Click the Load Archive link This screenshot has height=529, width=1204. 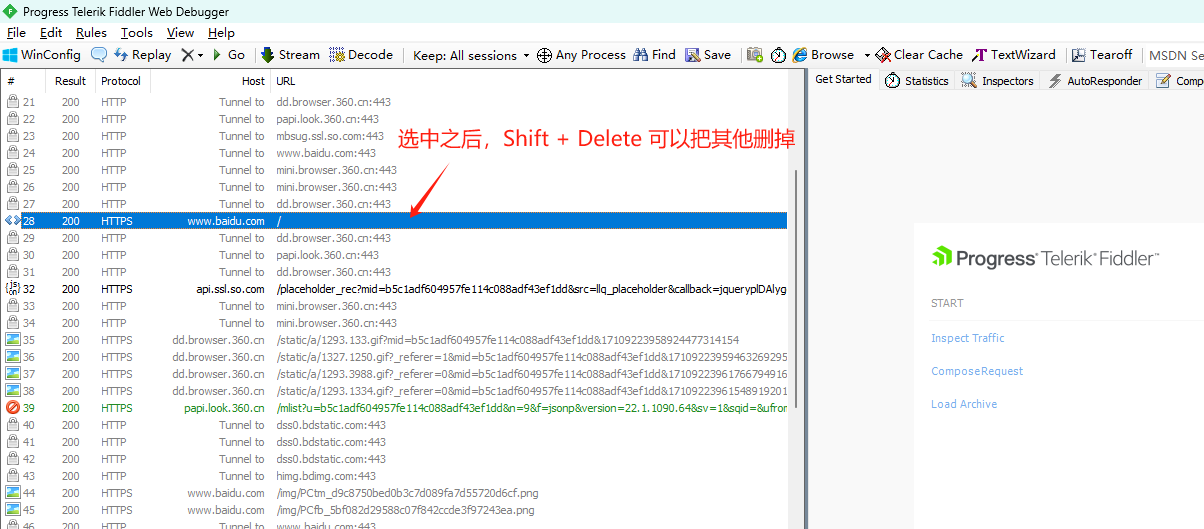tap(964, 404)
